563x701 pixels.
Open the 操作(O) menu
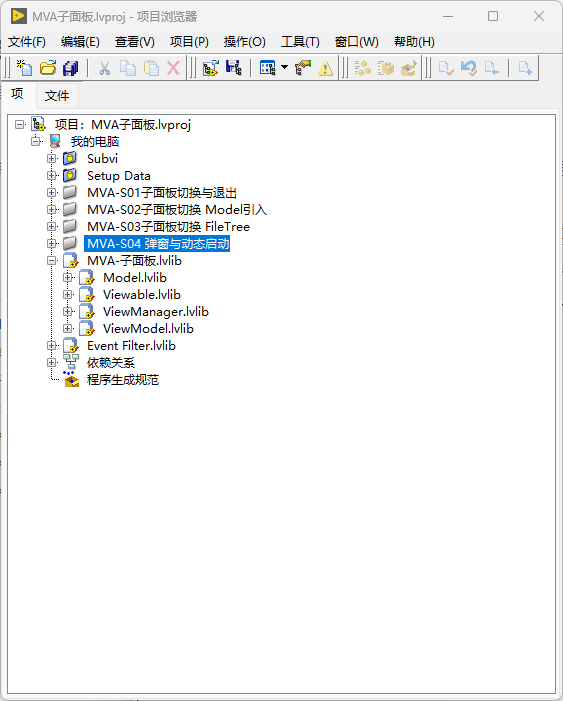[245, 42]
